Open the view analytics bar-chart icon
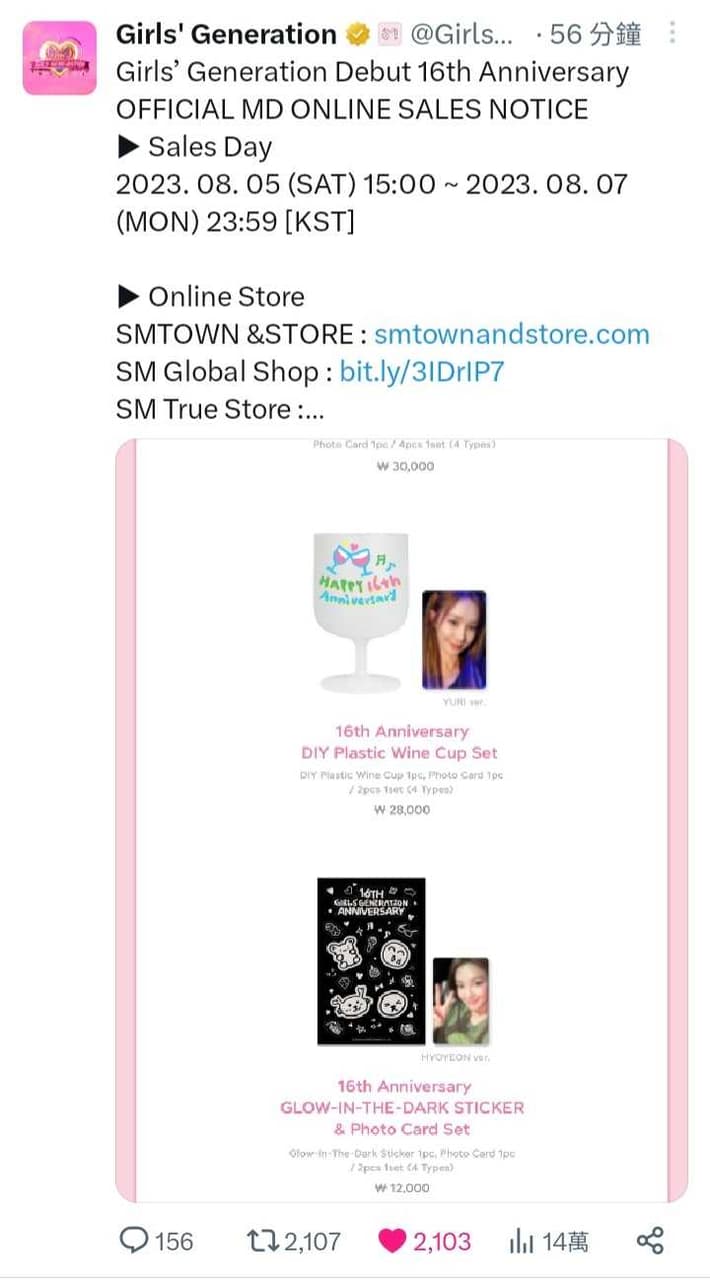Screen dimensions: 710x1280 [x=521, y=1242]
